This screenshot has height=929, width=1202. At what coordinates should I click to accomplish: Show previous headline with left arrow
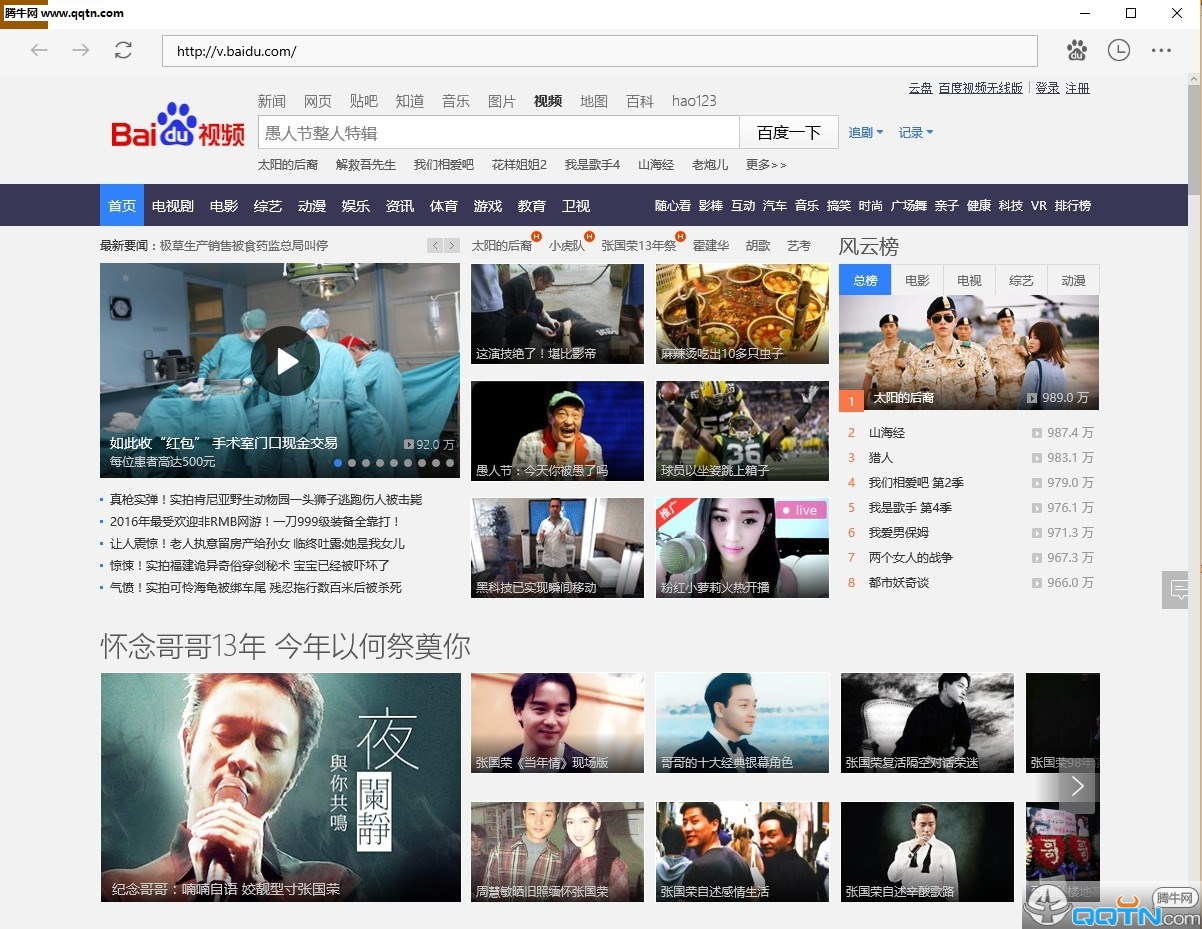coord(435,245)
